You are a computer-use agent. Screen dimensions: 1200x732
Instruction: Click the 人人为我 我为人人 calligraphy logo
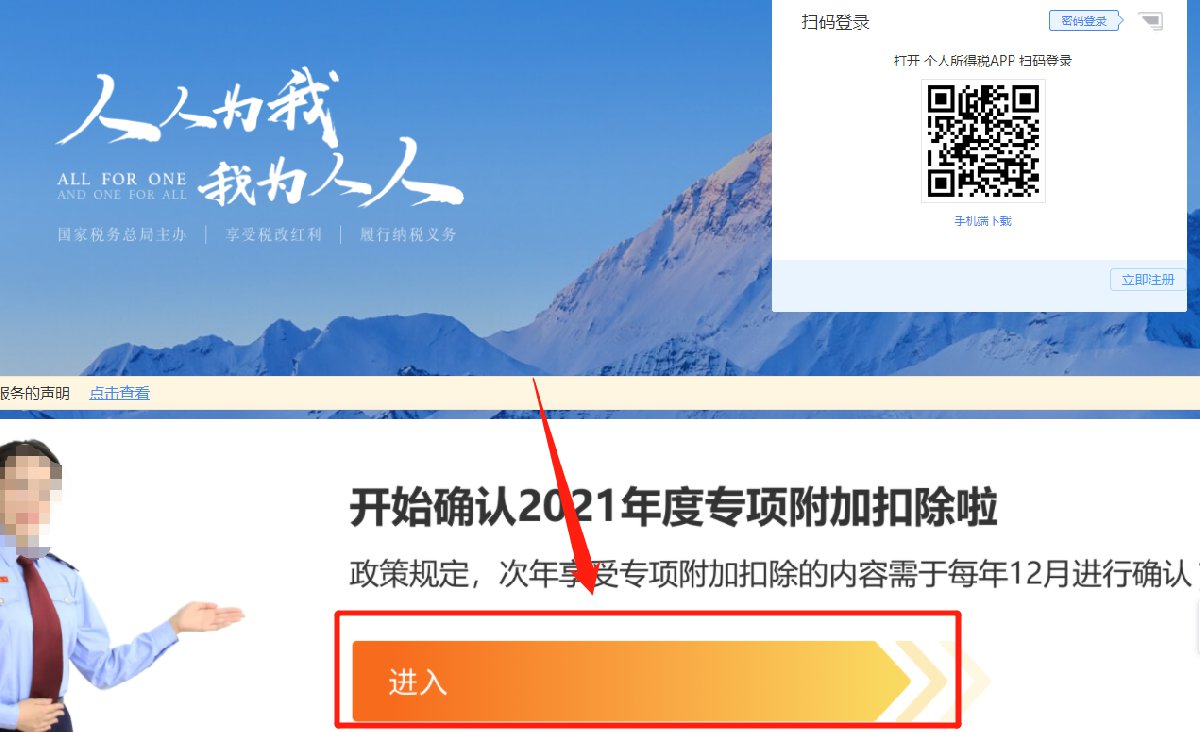click(258, 138)
